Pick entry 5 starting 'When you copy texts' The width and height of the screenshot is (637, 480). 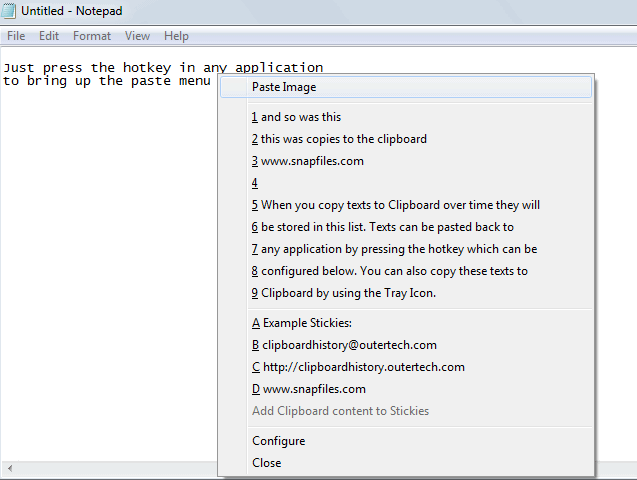tap(395, 205)
